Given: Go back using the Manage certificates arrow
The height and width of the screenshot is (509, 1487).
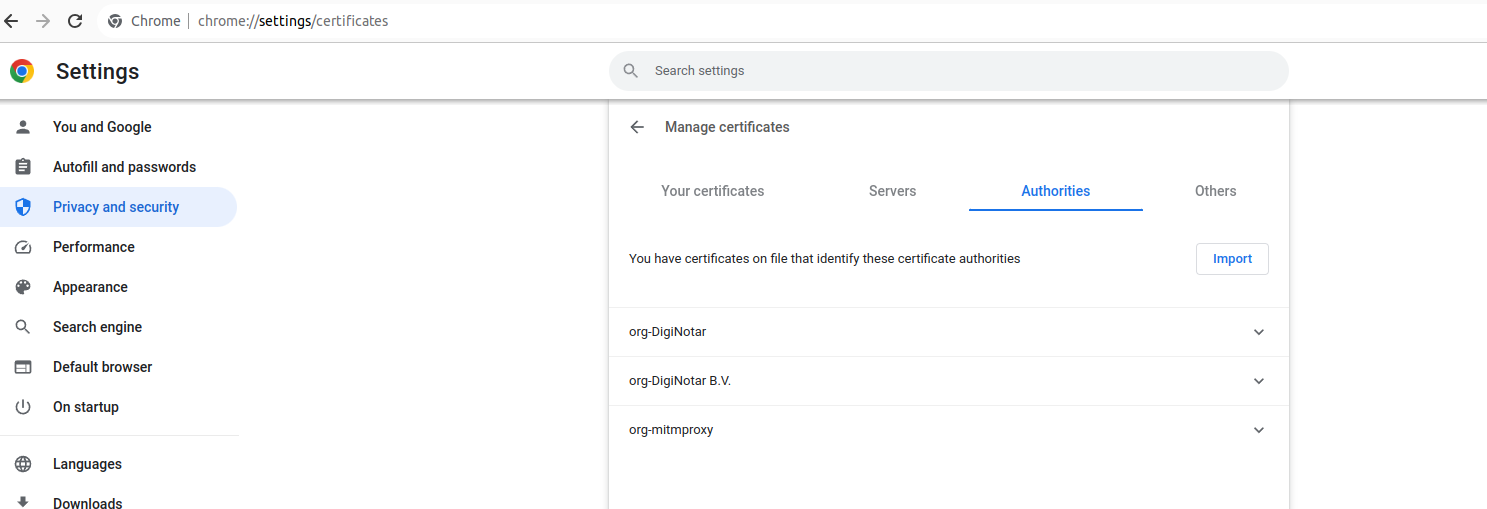Looking at the screenshot, I should click(637, 127).
